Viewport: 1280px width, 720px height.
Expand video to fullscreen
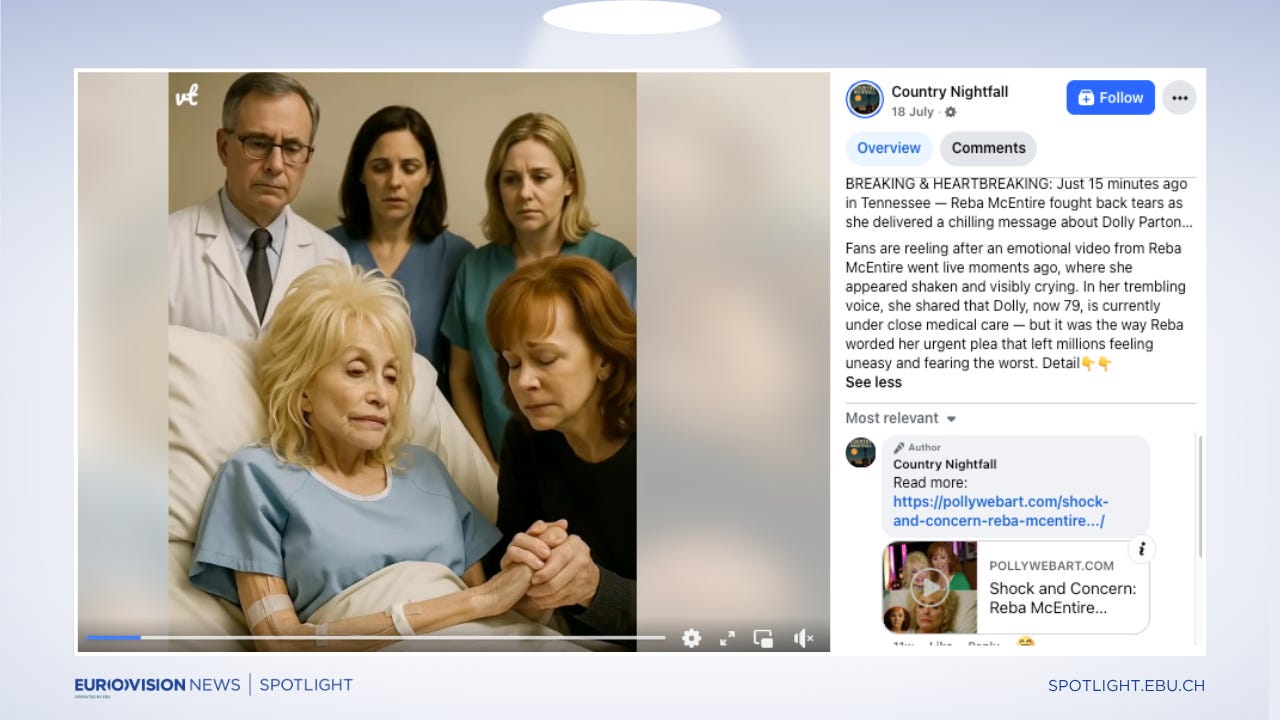728,638
